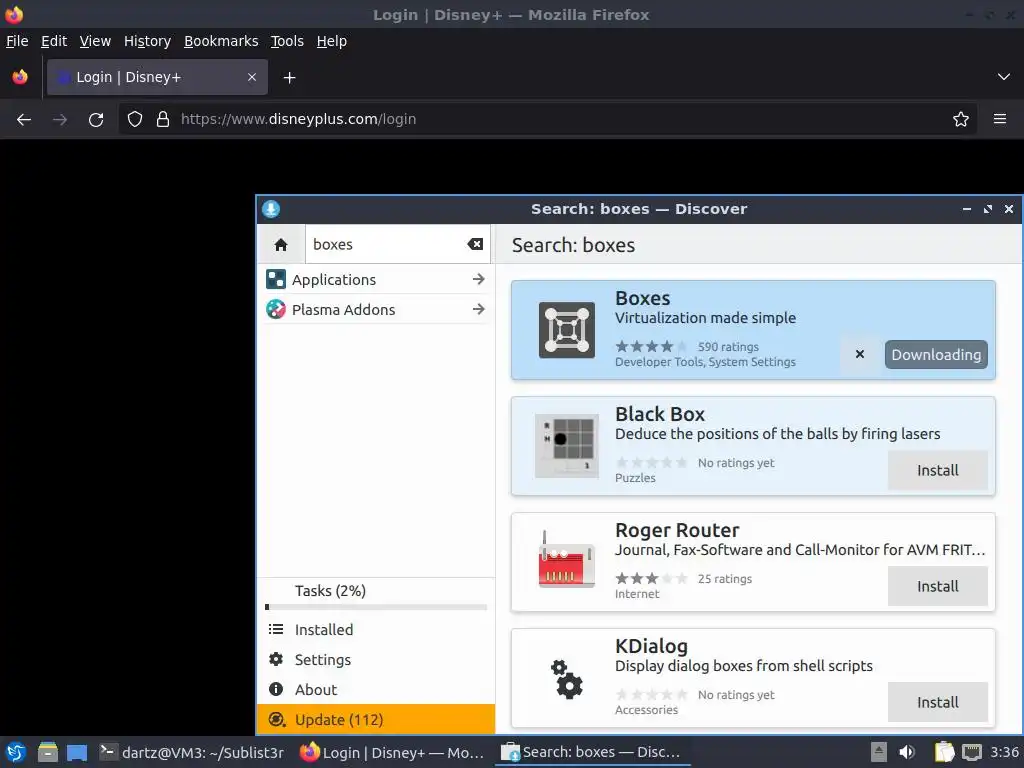Viewport: 1024px width, 768px height.
Task: Click the padlock site info icon
Action: tap(163, 120)
